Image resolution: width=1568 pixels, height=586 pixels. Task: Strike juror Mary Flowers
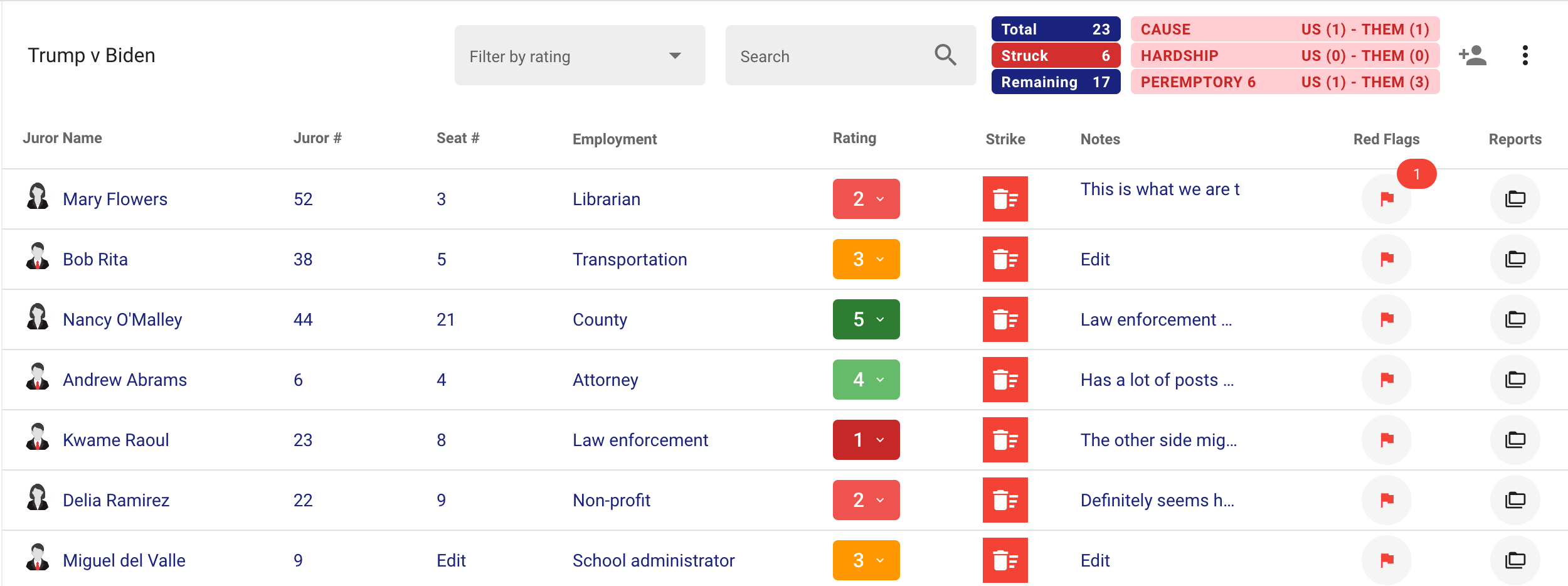click(x=1005, y=199)
